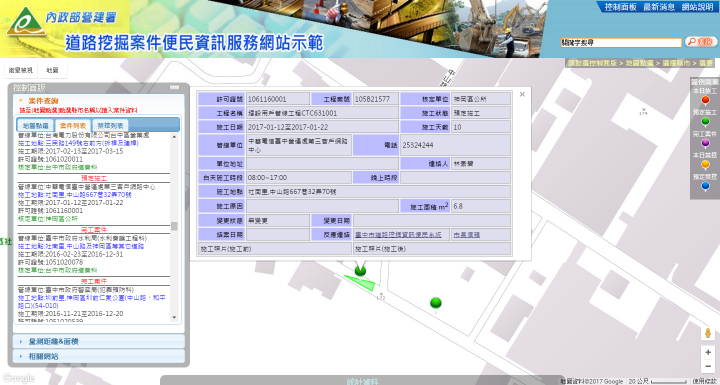Switch map to 地圖 view
Image resolution: width=720 pixels, height=385 pixels.
52,70
